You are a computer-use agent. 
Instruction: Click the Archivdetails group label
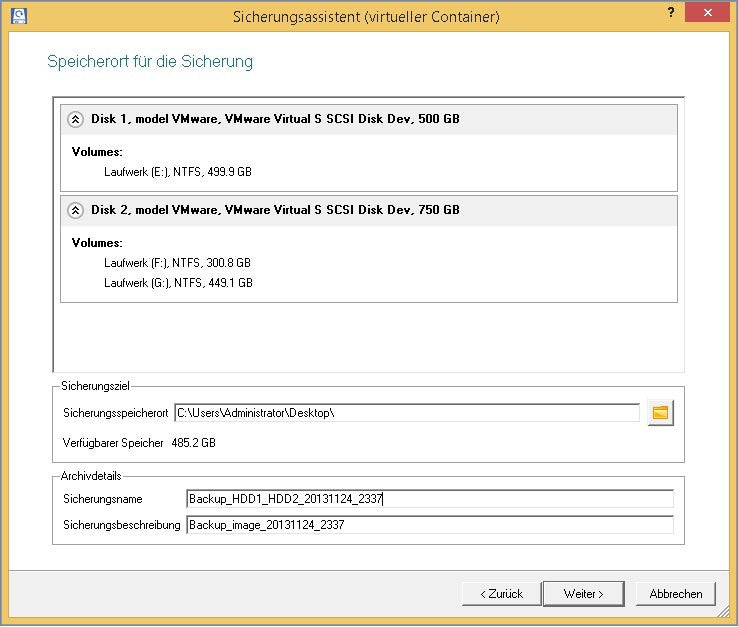coord(91,476)
